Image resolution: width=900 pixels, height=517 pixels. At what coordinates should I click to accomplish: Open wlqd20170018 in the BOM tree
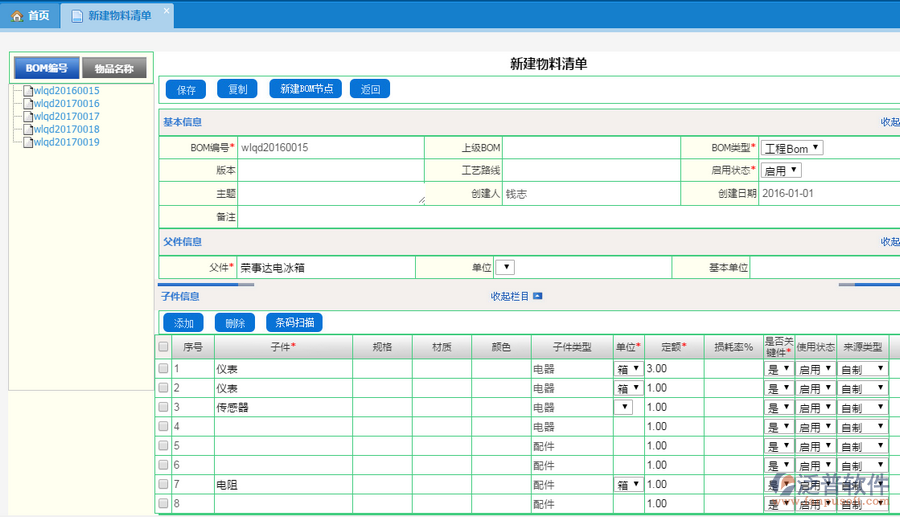point(66,130)
